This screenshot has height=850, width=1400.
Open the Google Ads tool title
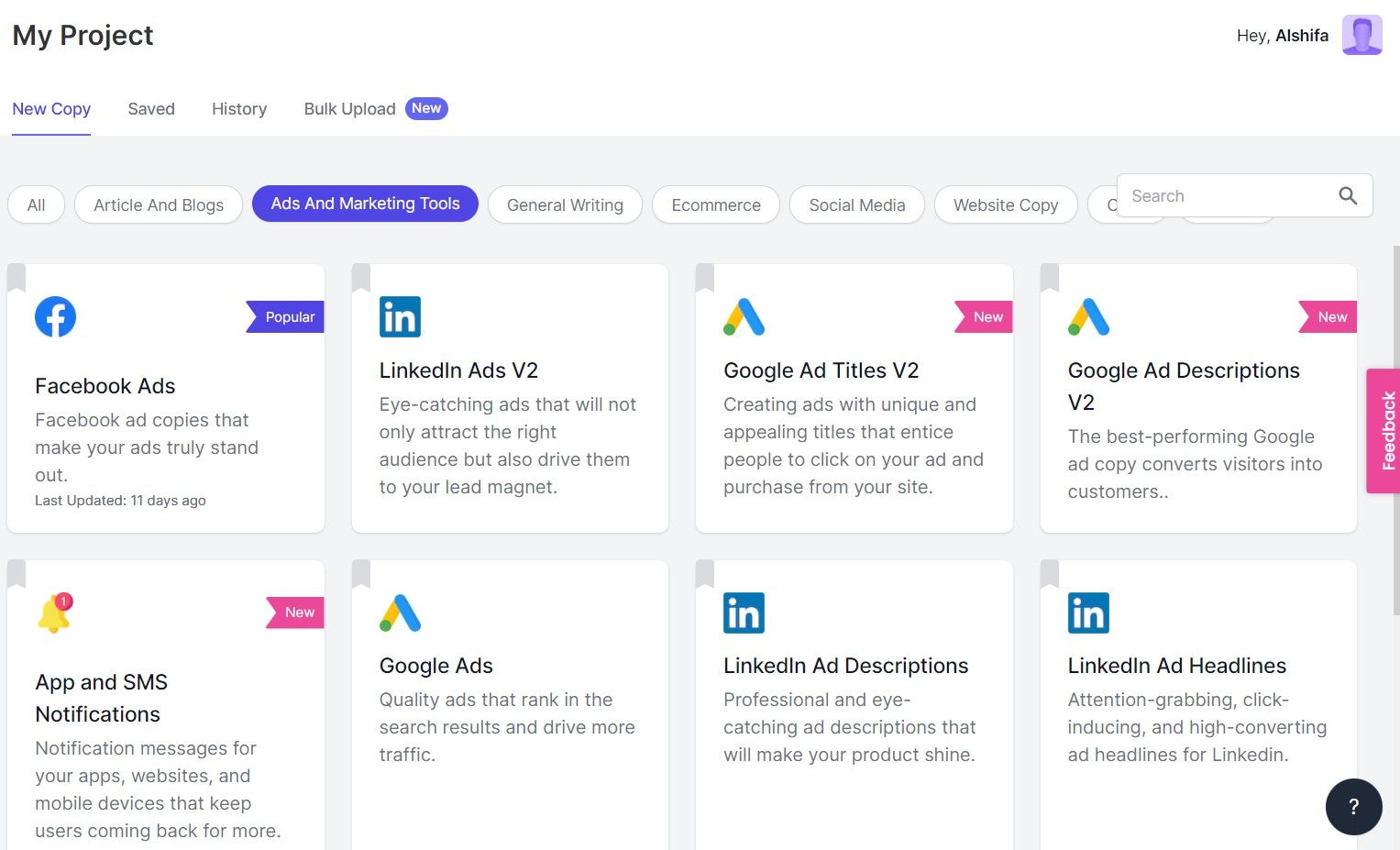pyautogui.click(x=436, y=666)
